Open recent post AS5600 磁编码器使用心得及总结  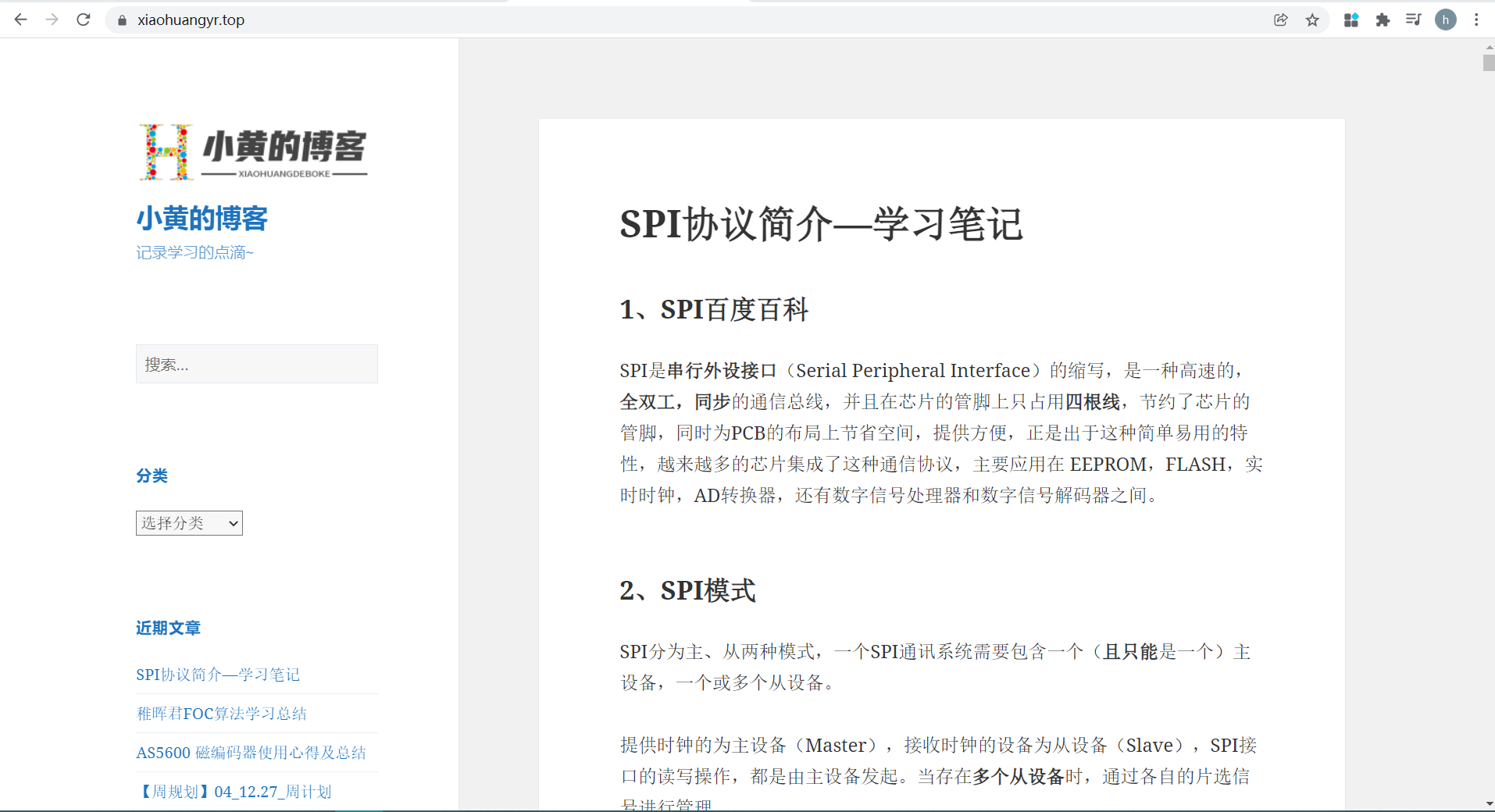(252, 753)
